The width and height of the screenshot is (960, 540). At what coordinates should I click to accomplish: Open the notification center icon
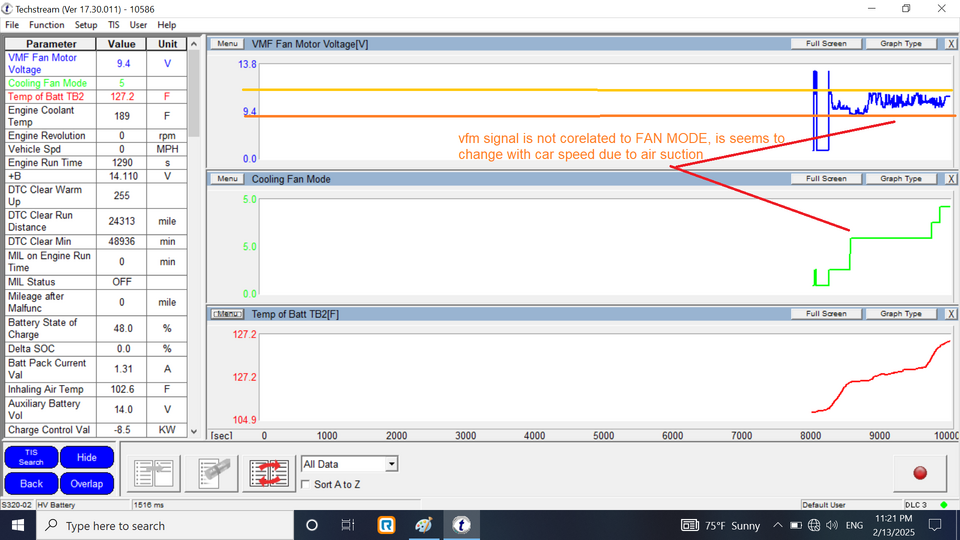(935, 525)
